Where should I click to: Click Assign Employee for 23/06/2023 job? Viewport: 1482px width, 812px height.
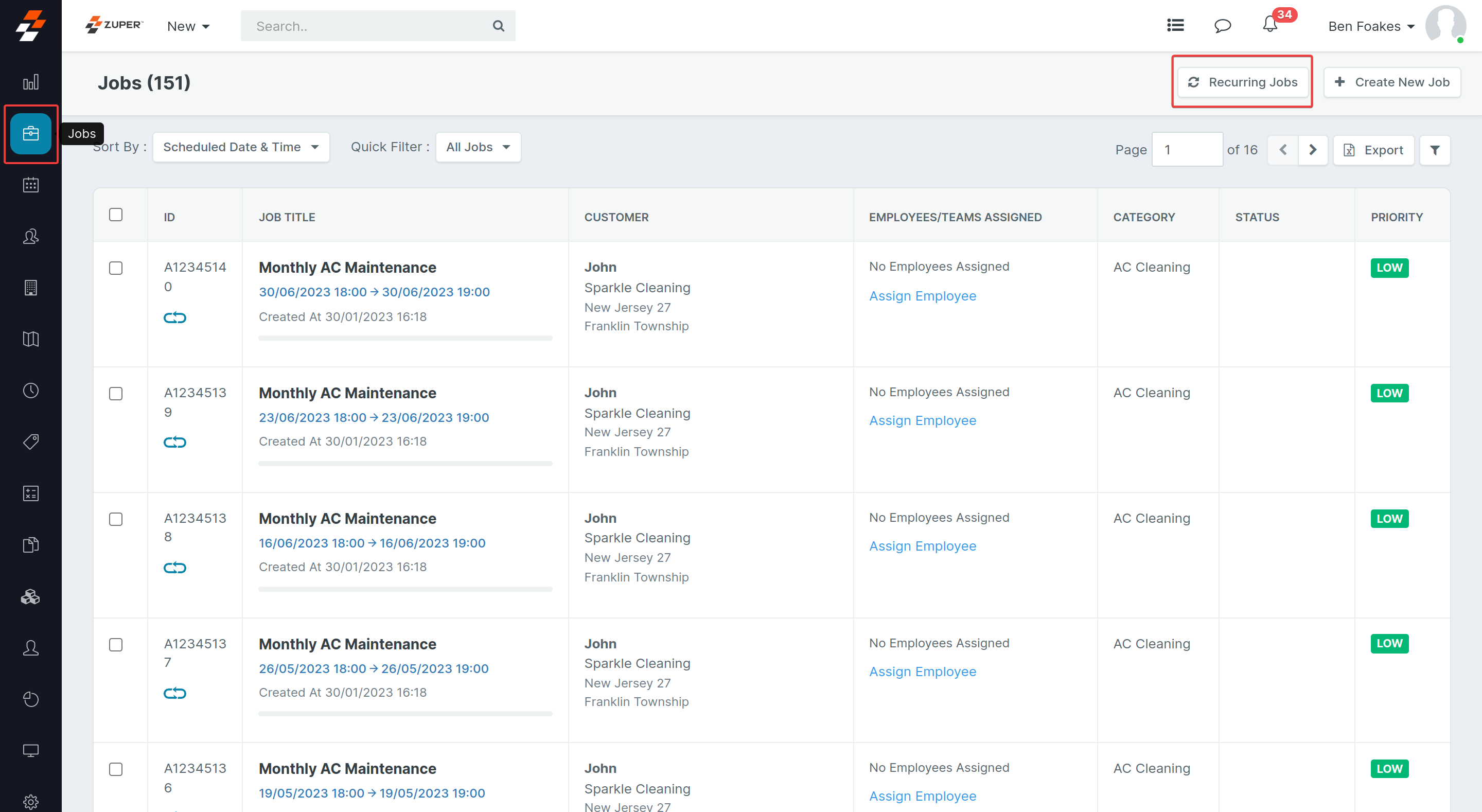(x=922, y=421)
